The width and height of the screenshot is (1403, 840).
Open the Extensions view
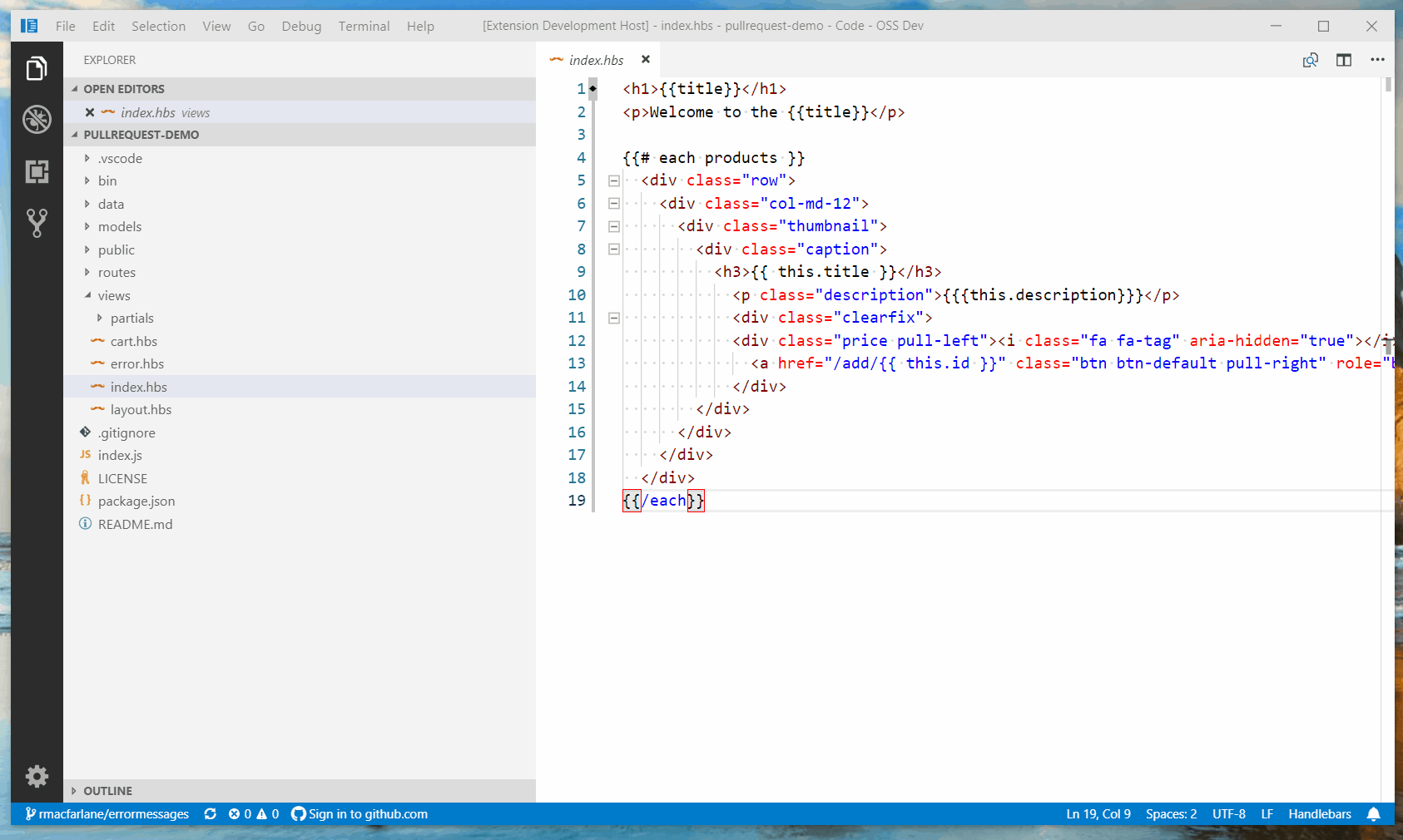(x=37, y=172)
